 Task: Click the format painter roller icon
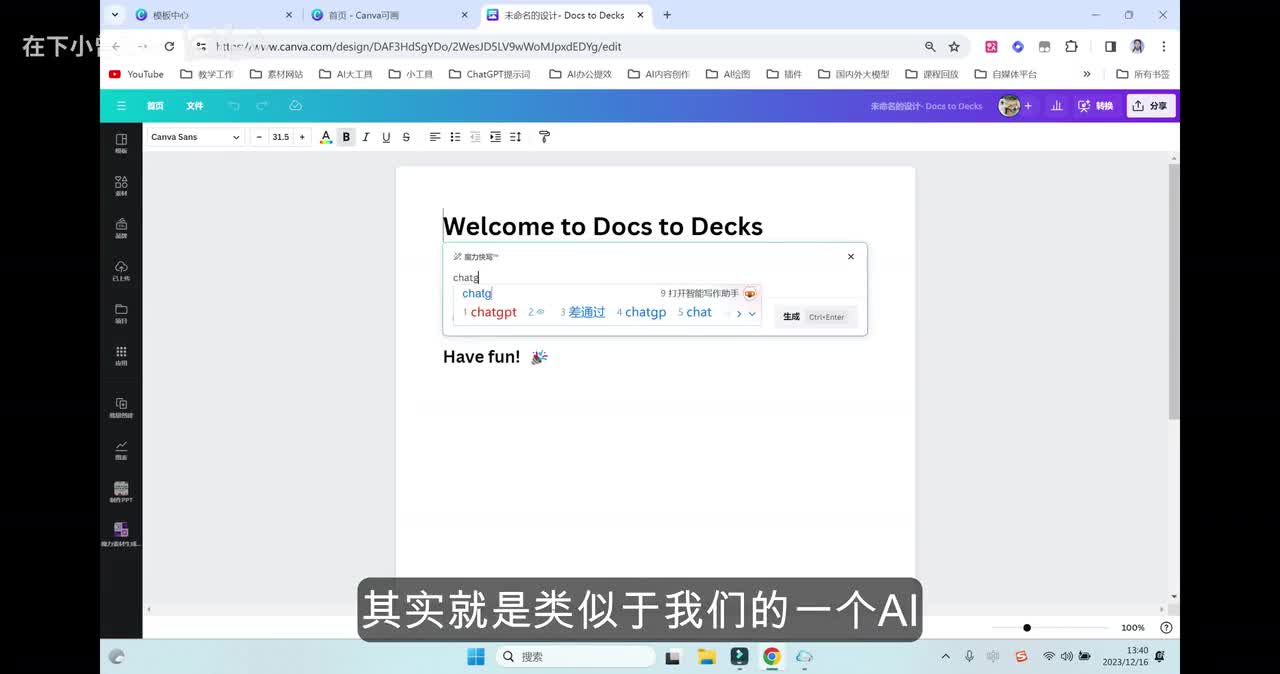[x=544, y=137]
